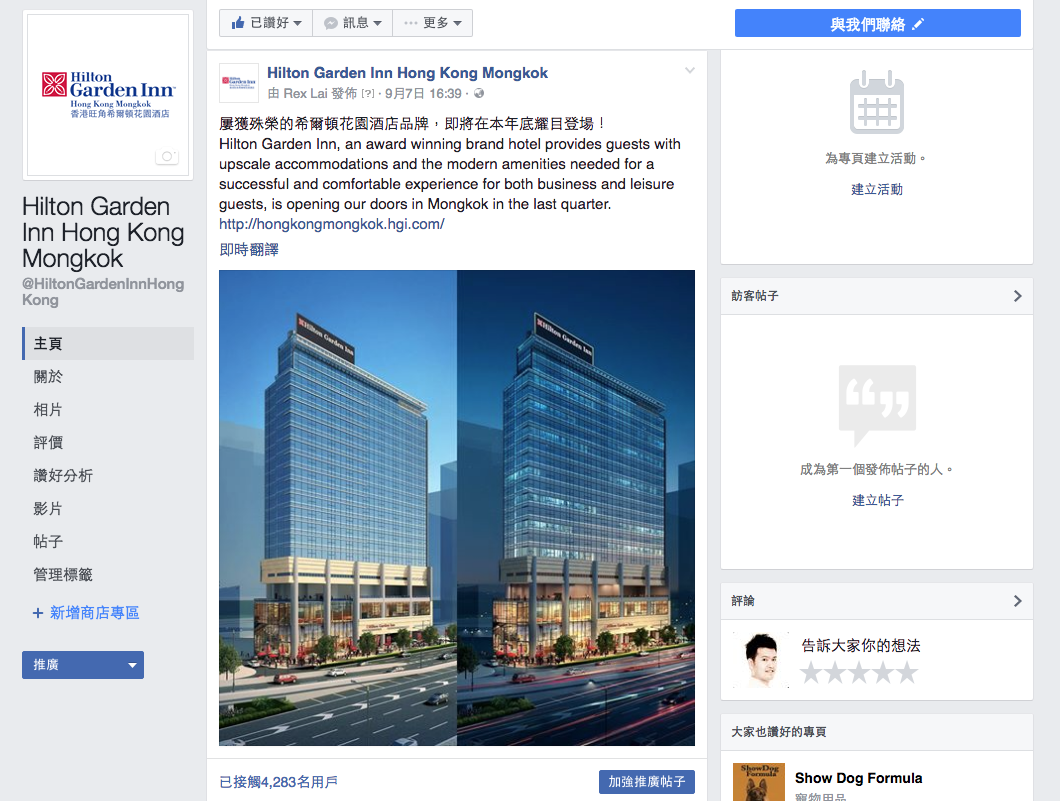
Task: Click the Show Dog Formula page thumbnail
Action: point(758,782)
